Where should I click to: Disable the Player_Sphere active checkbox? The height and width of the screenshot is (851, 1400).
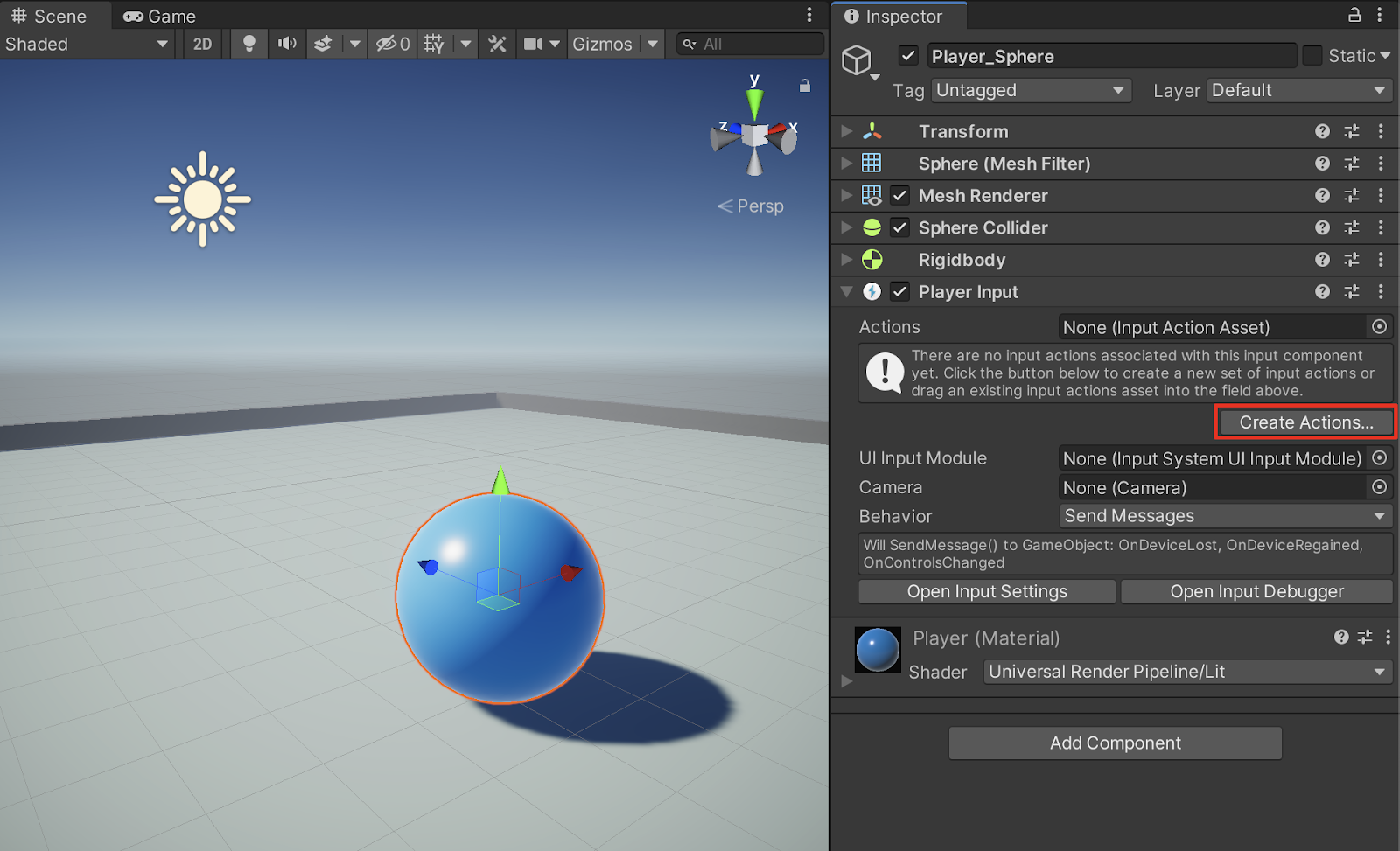pos(908,56)
